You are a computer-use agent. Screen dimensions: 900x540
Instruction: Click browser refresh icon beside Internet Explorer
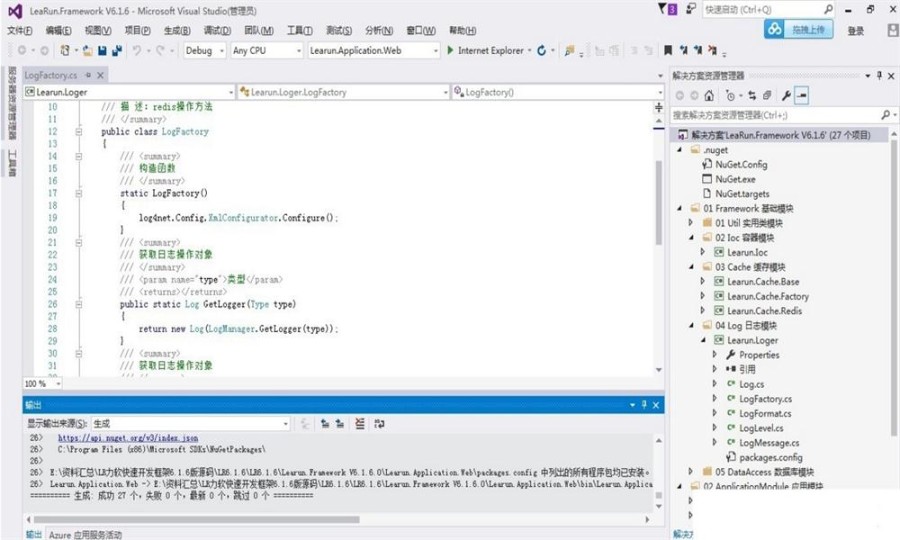coord(541,50)
